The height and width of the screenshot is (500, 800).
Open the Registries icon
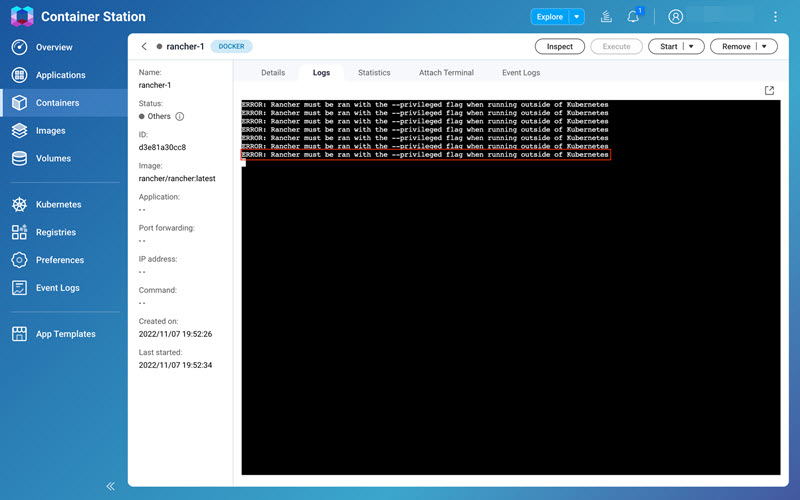(19, 232)
